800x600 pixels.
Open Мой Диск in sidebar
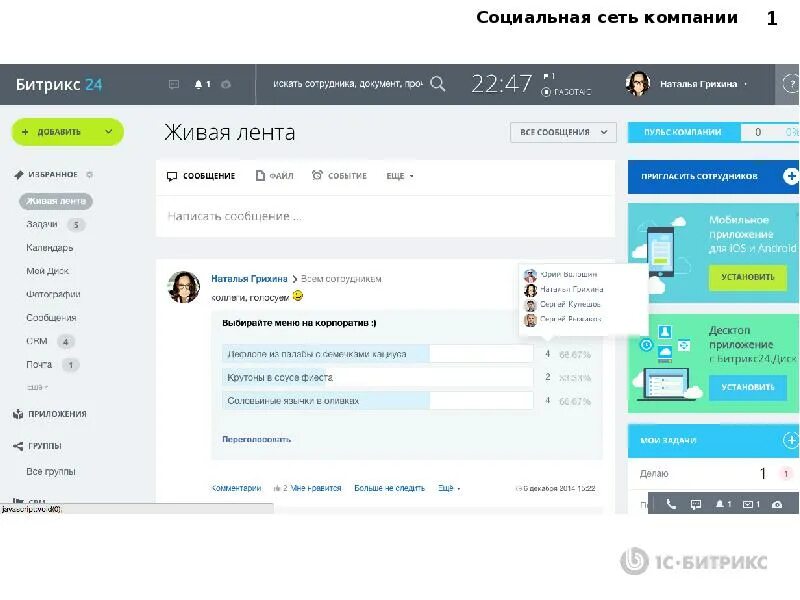47,271
